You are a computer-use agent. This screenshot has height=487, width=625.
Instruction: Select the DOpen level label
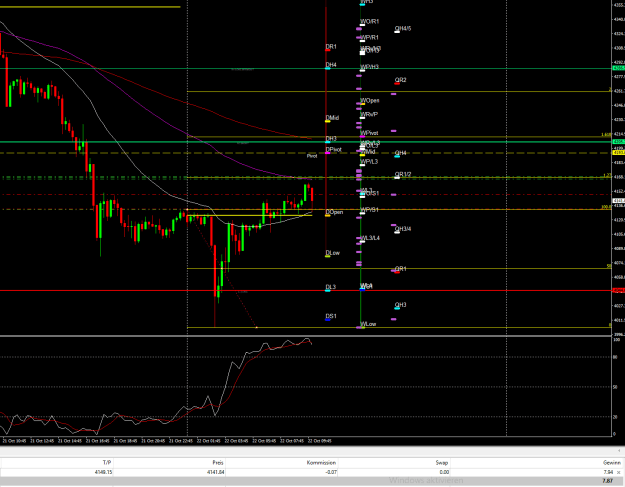(334, 212)
